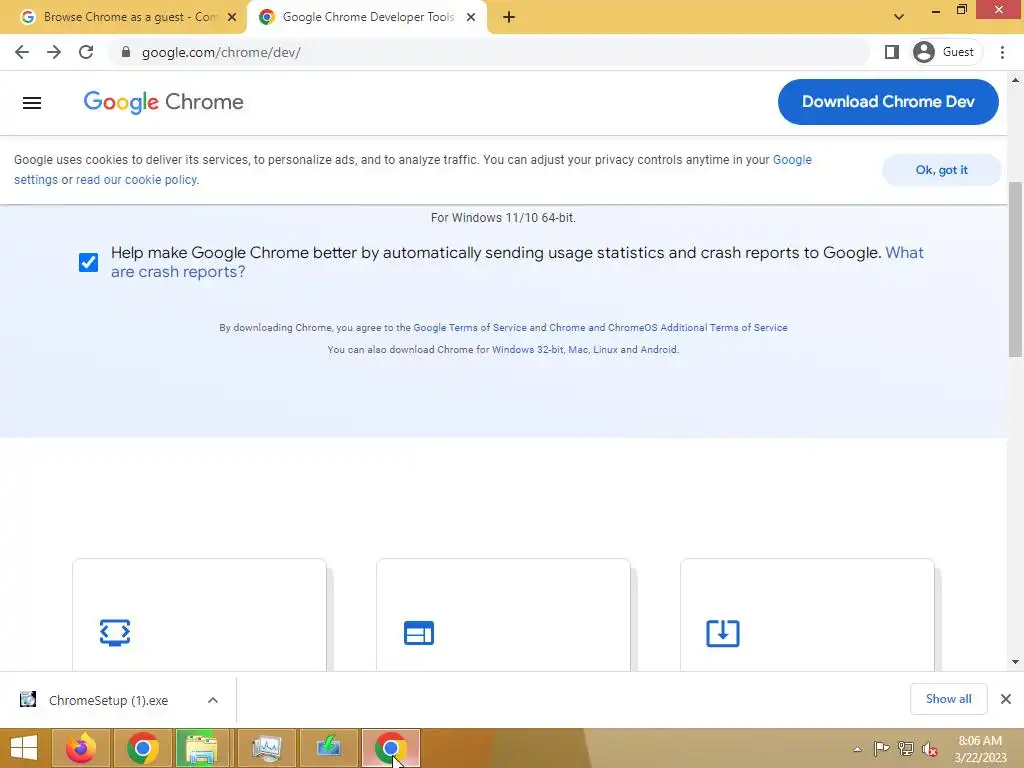The width and height of the screenshot is (1024, 768).
Task: Click the Google favicon on the first tab
Action: [x=27, y=17]
